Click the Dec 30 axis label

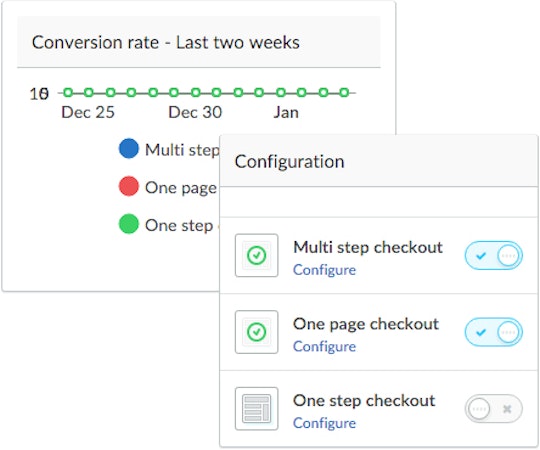(x=195, y=113)
